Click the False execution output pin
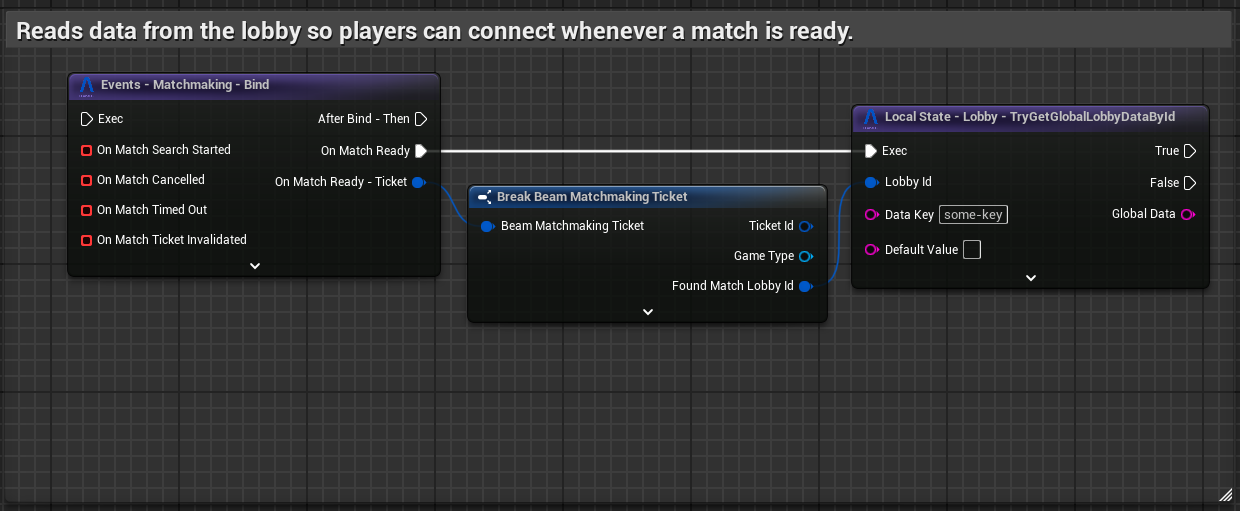1240x511 pixels. coord(1189,183)
